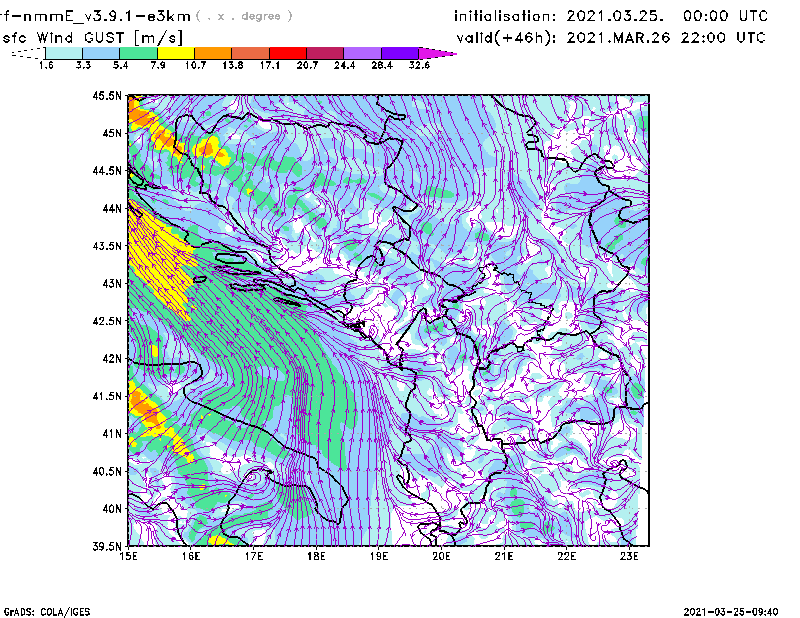This screenshot has width=800, height=618.
Task: Click the '44.5N' latitude label
Action: click(x=107, y=170)
